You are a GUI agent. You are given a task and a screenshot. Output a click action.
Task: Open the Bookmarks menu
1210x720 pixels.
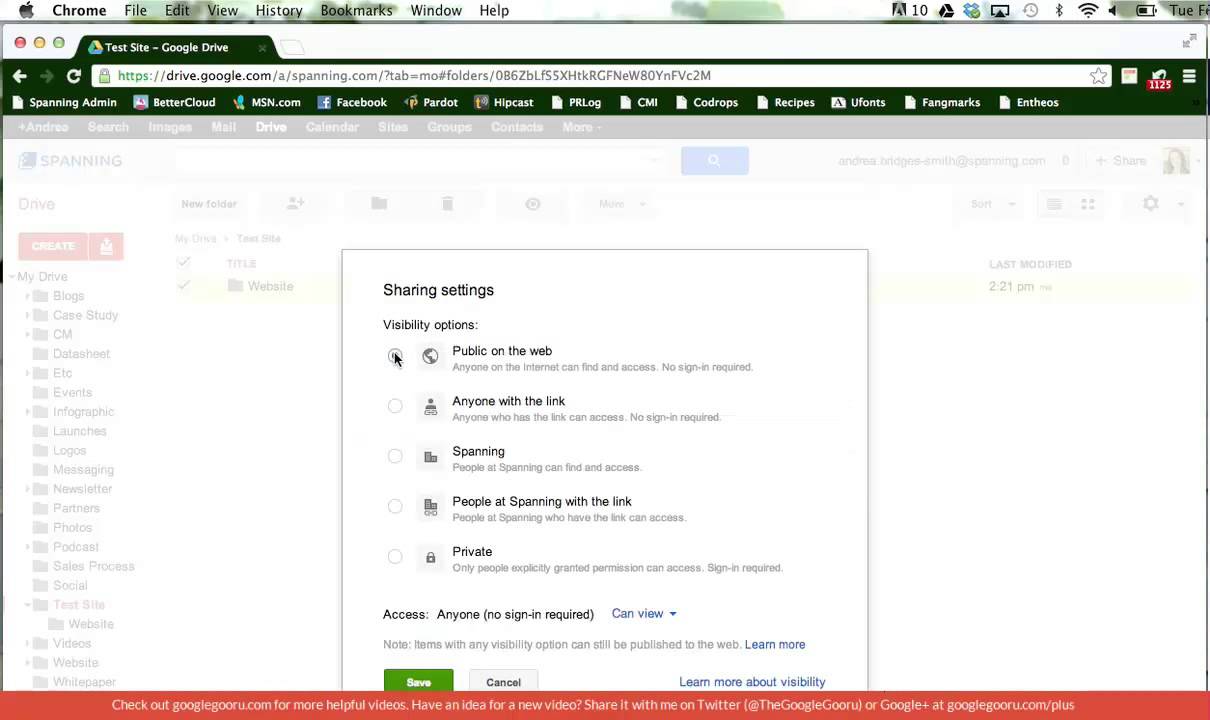[x=356, y=11]
